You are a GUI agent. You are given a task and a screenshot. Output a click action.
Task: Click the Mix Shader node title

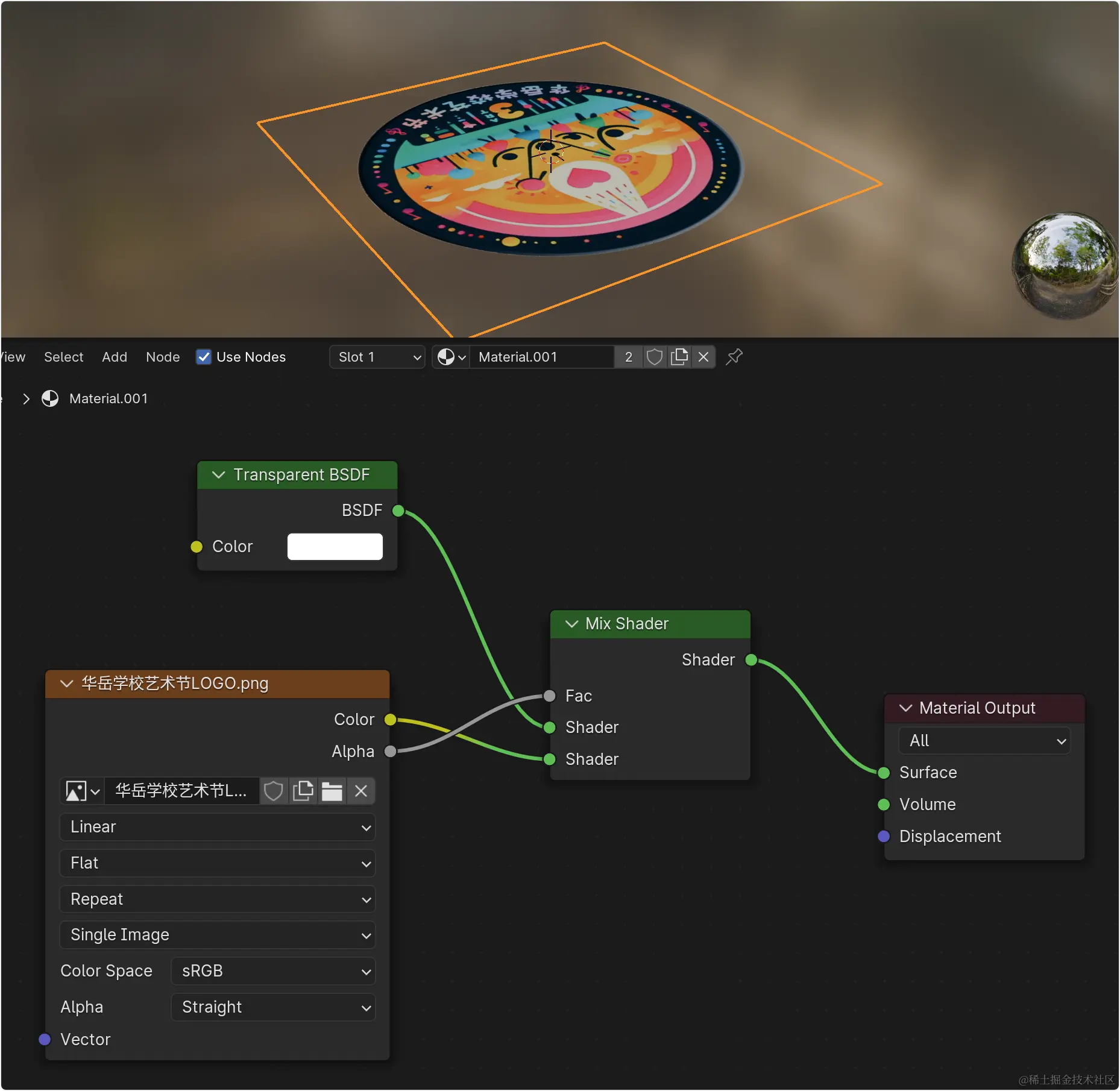click(627, 624)
